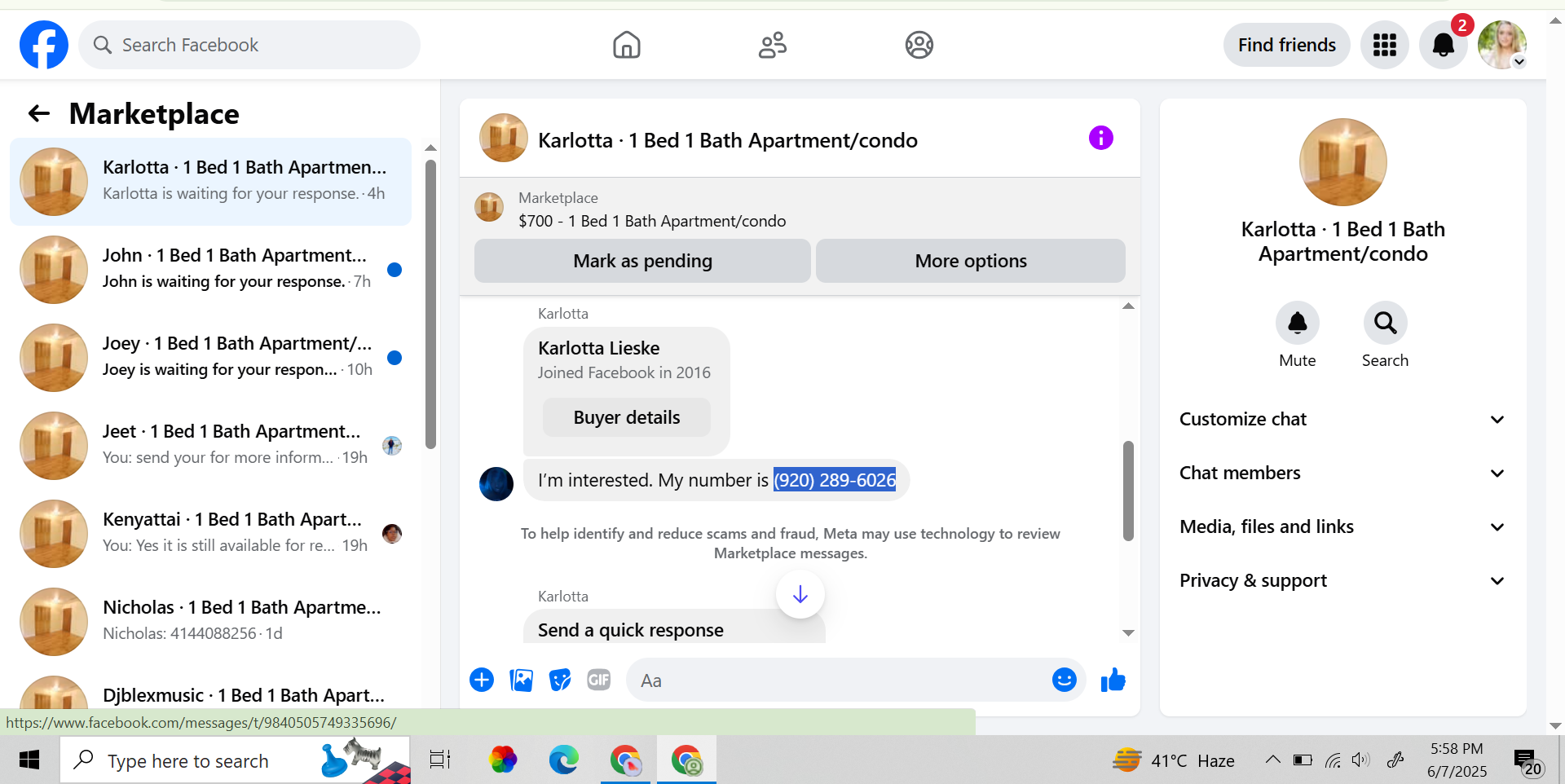Click the sender avatar beside I'm interested message

pos(496,484)
